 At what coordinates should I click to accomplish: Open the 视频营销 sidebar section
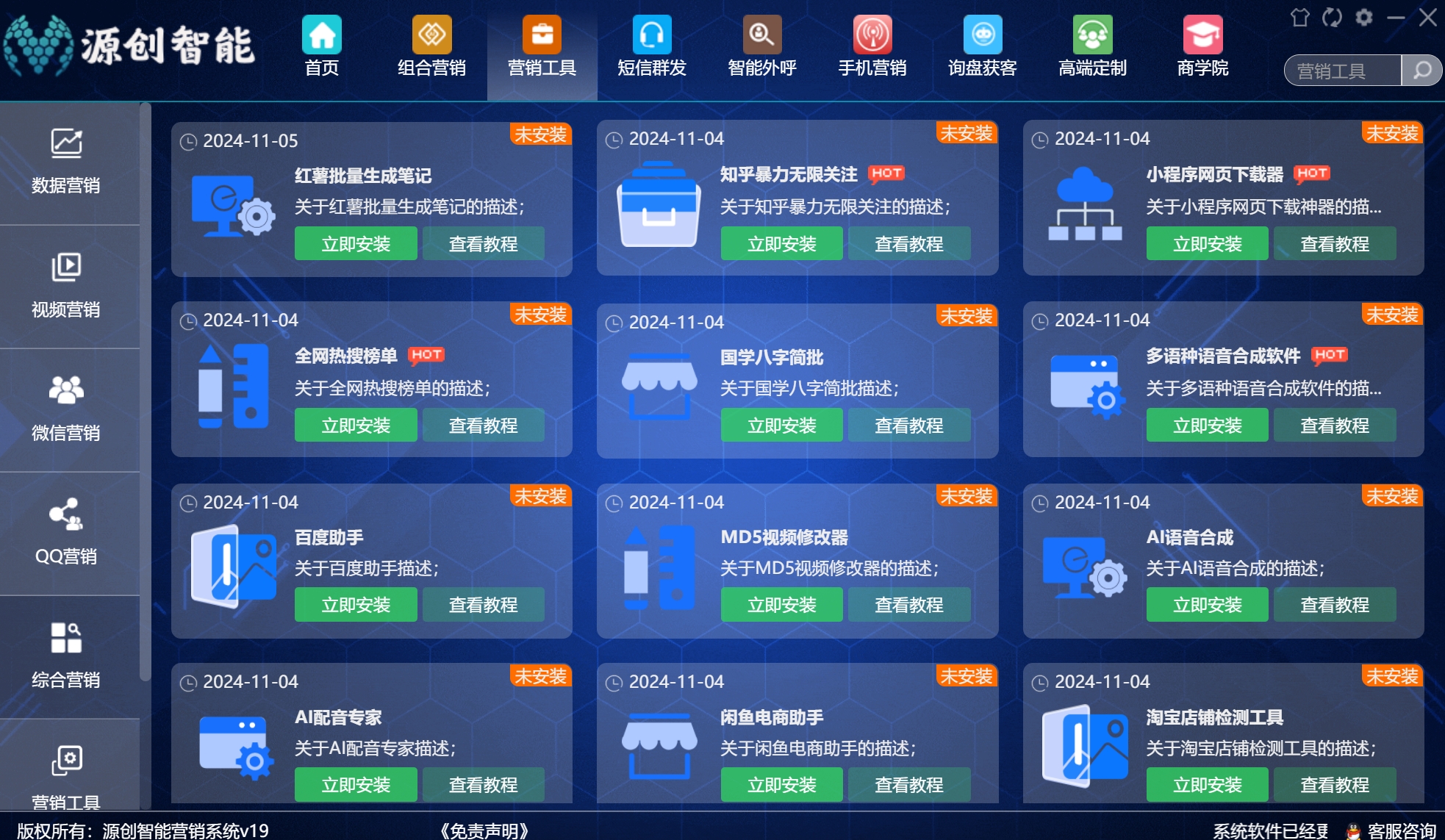66,284
